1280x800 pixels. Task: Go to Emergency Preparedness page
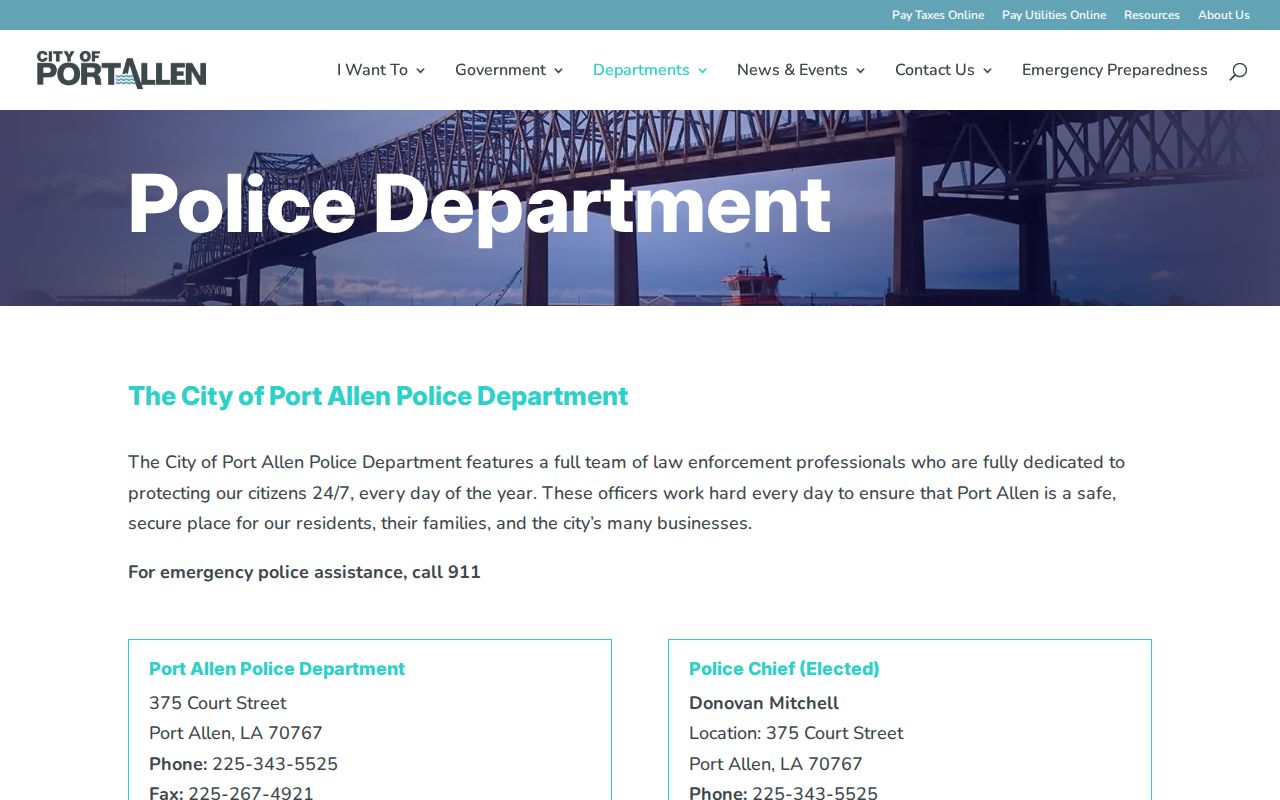[x=1115, y=70]
